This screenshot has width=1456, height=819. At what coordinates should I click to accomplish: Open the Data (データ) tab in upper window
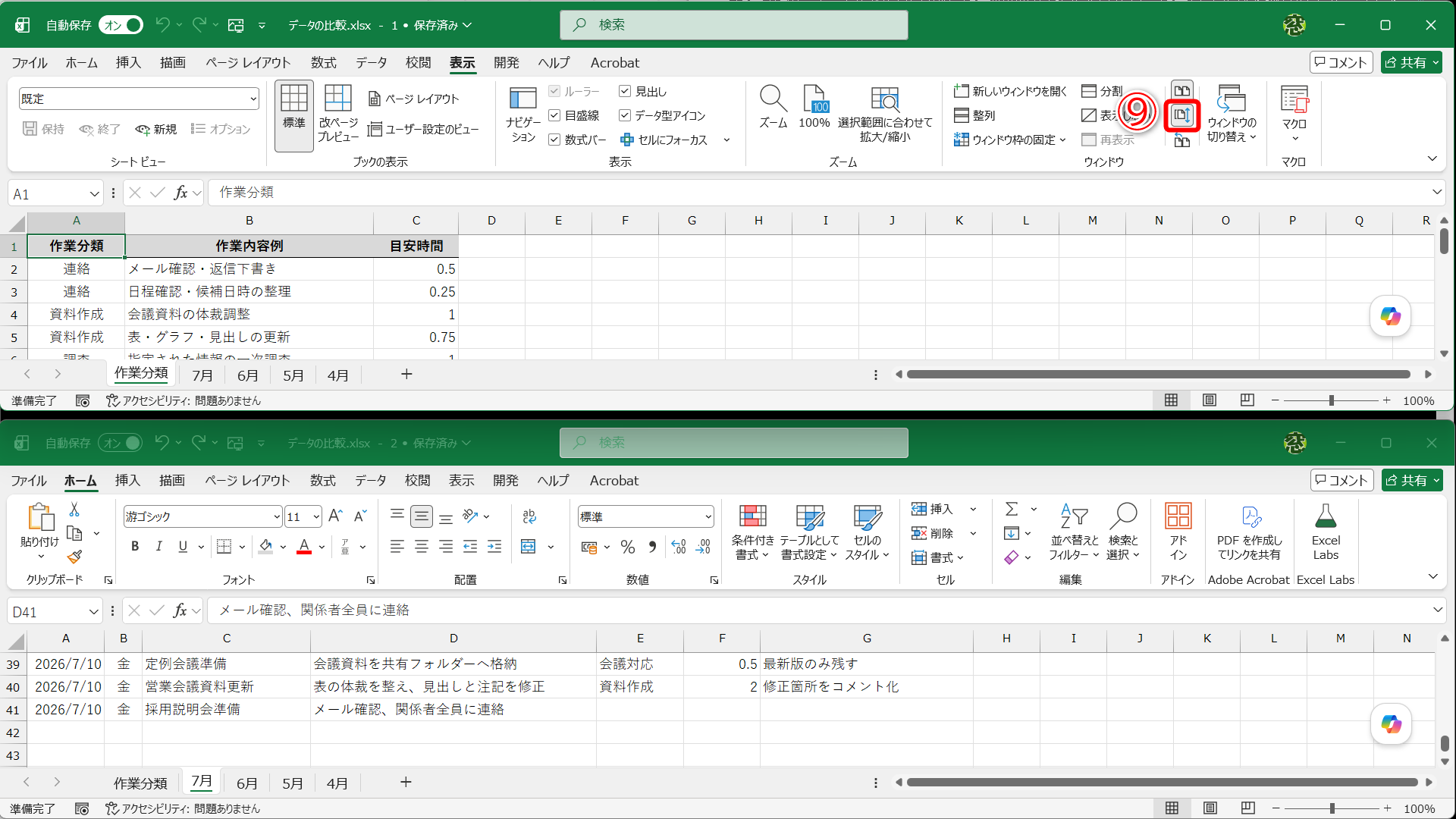[372, 63]
